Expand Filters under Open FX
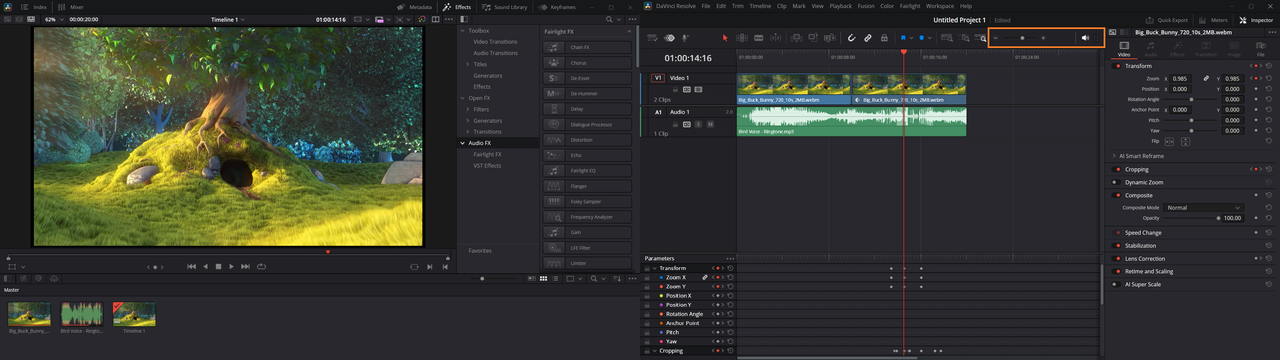Viewport: 1280px width, 360px height. pos(469,109)
